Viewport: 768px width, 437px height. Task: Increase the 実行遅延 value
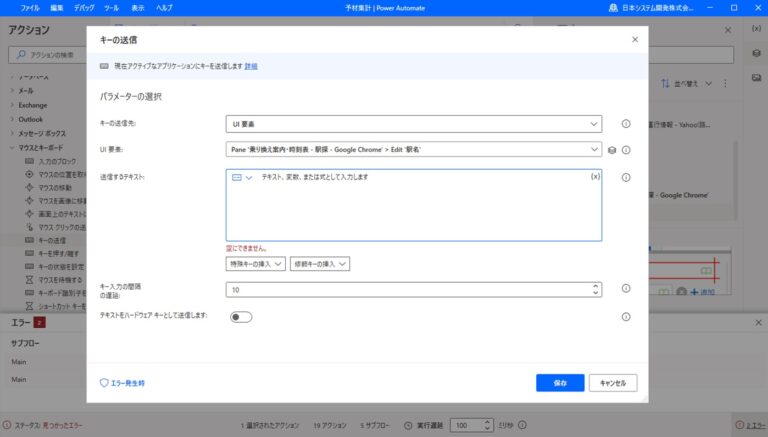coord(487,422)
